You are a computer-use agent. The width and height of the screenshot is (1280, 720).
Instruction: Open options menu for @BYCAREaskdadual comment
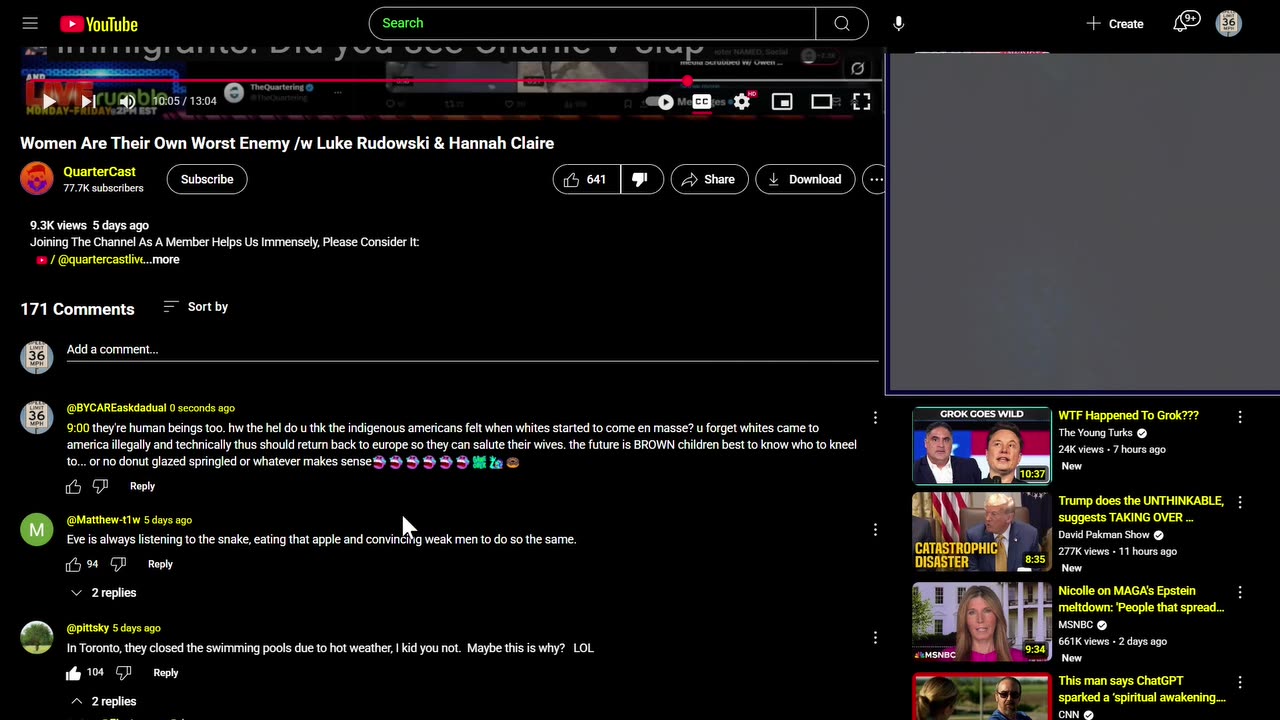click(875, 418)
